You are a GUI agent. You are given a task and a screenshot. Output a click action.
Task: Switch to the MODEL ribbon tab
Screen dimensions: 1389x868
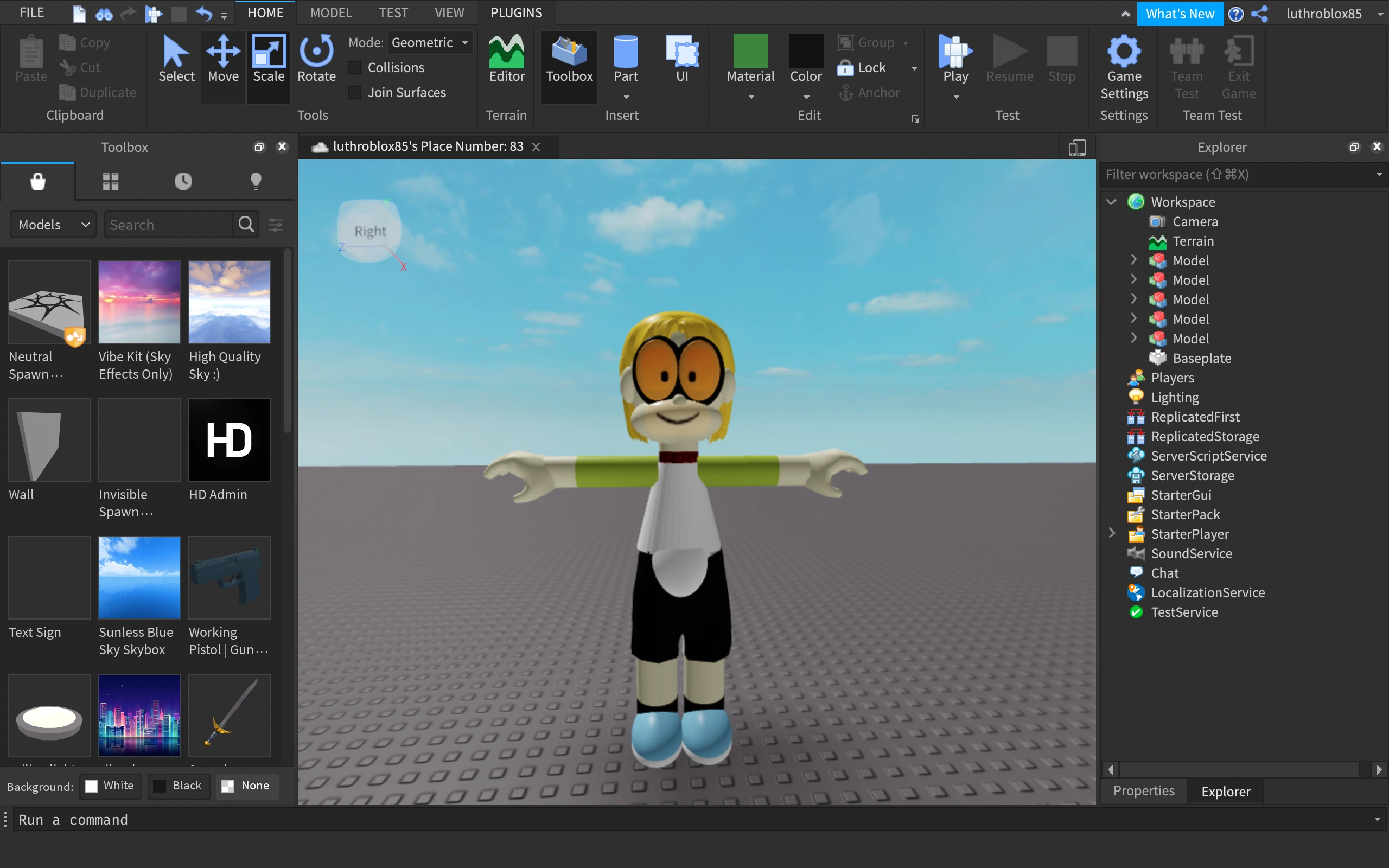click(330, 12)
